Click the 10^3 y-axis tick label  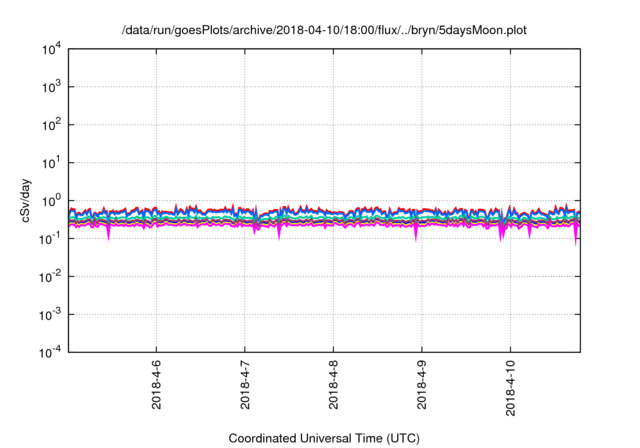(50, 87)
